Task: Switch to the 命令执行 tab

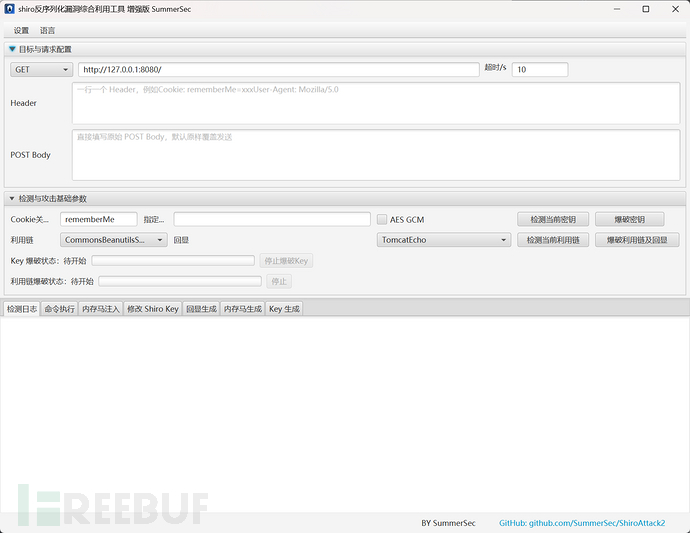Action: (x=59, y=309)
